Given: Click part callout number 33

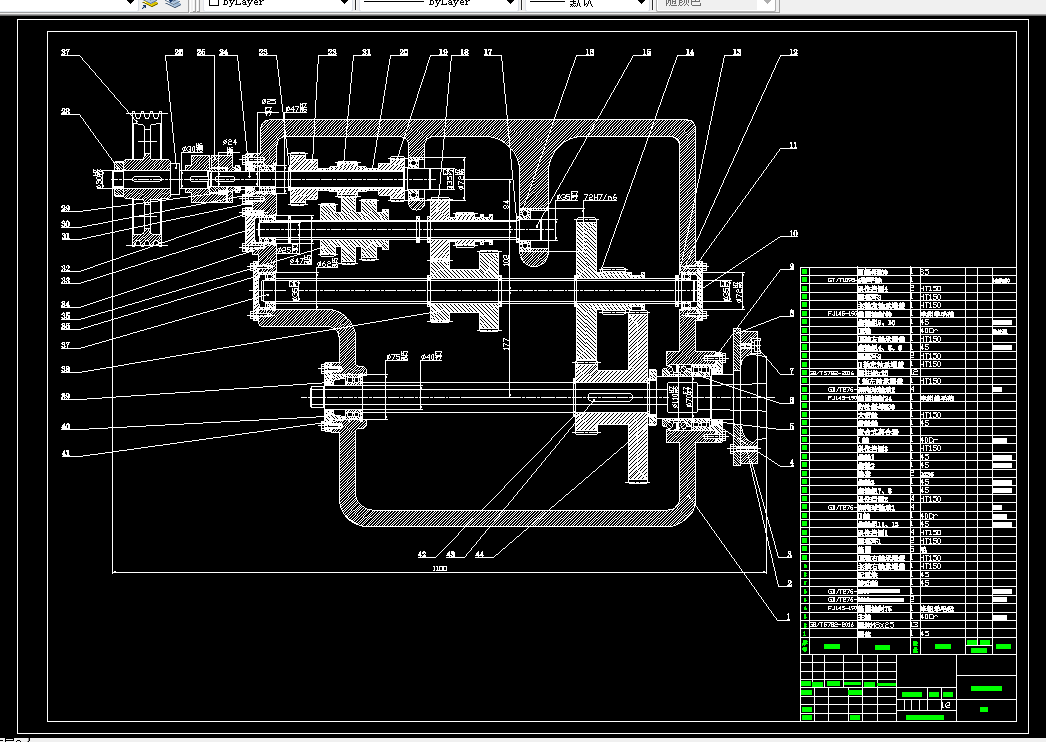Looking at the screenshot, I should coord(65,281).
